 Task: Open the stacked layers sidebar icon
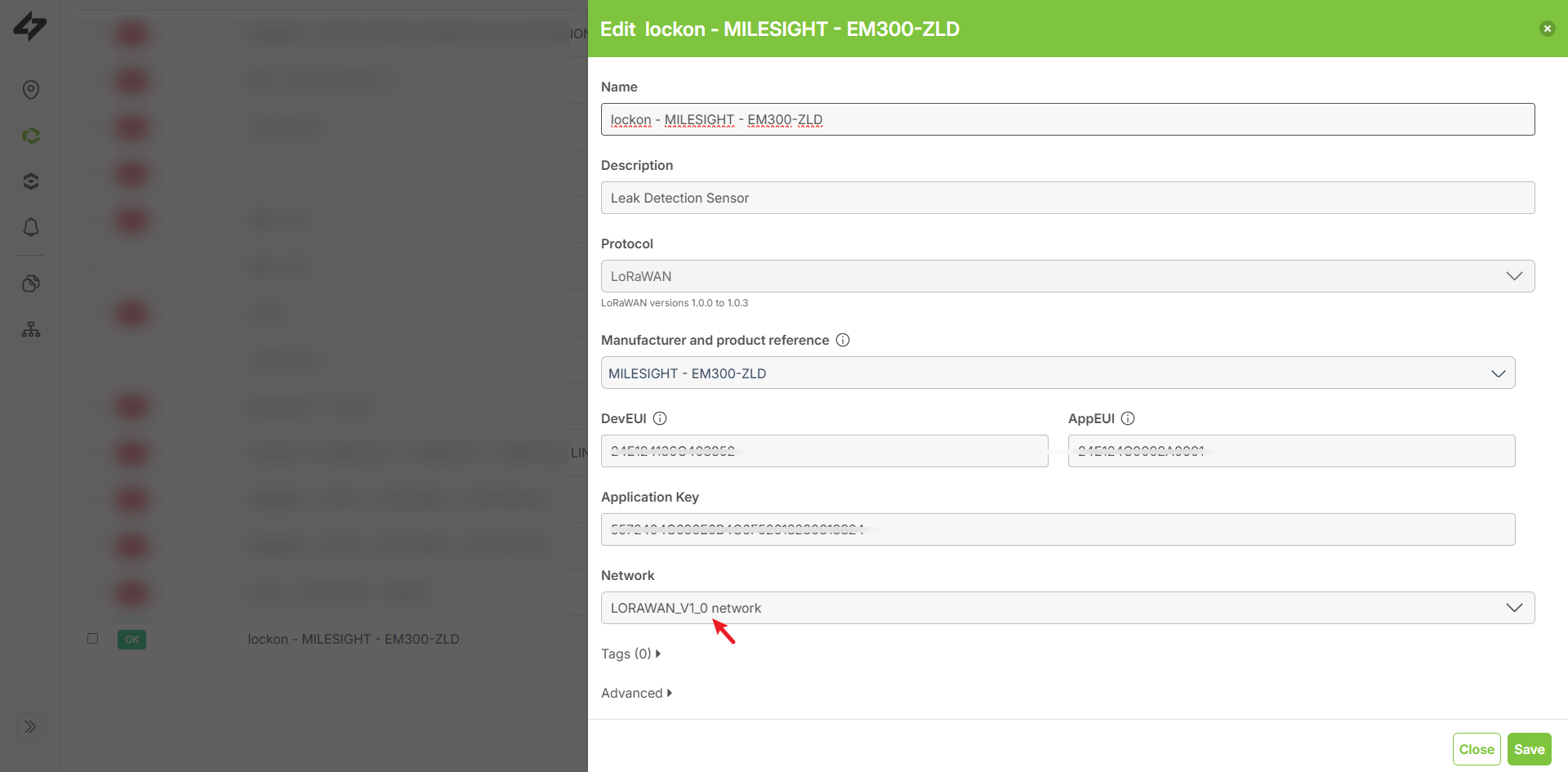pos(31,181)
